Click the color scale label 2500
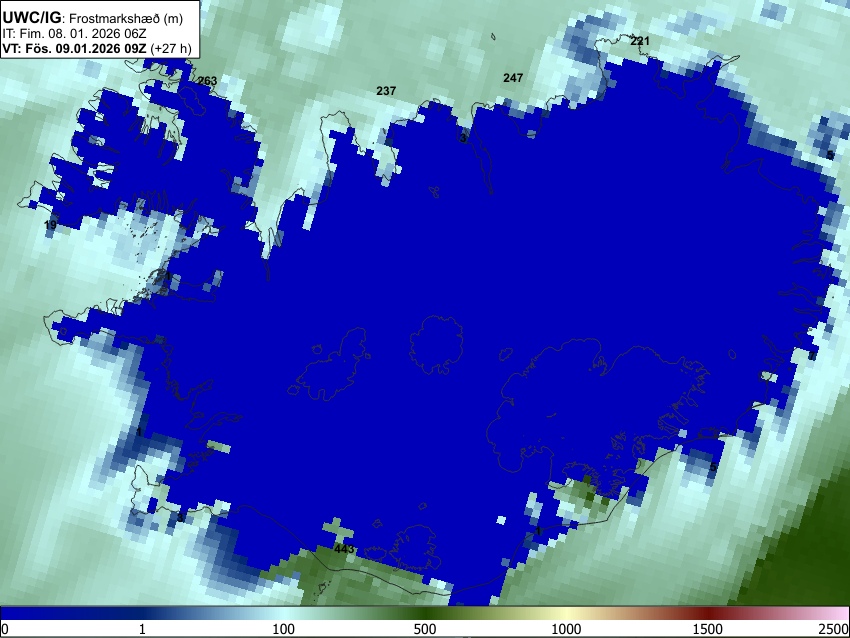Image resolution: width=850 pixels, height=638 pixels. 835,629
